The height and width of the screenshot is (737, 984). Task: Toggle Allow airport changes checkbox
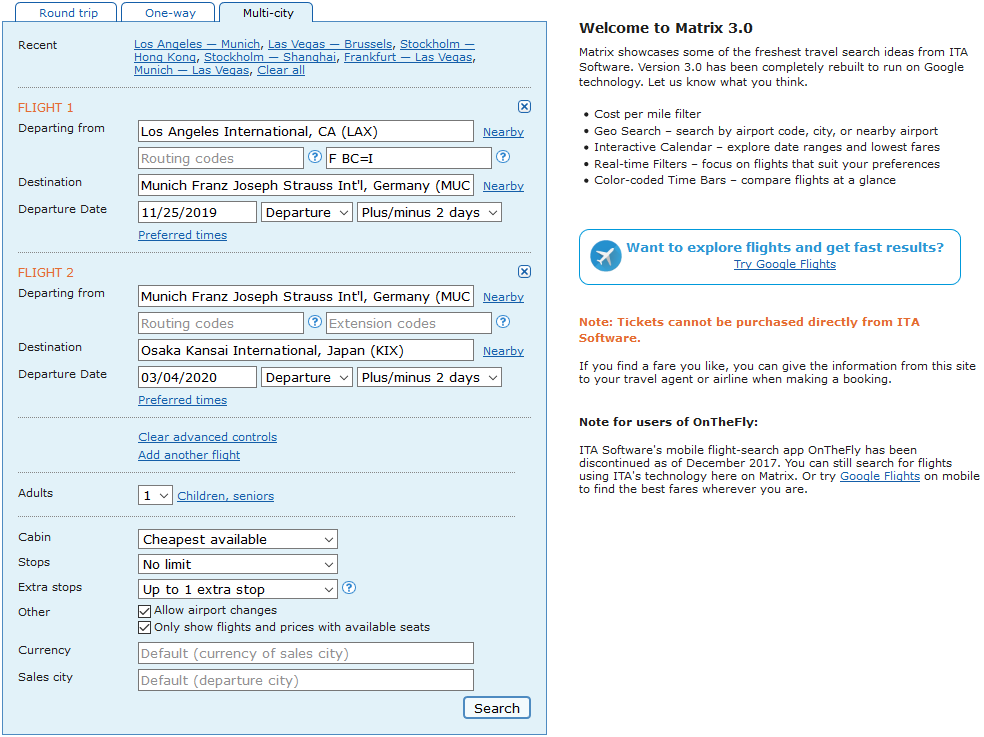[x=144, y=611]
